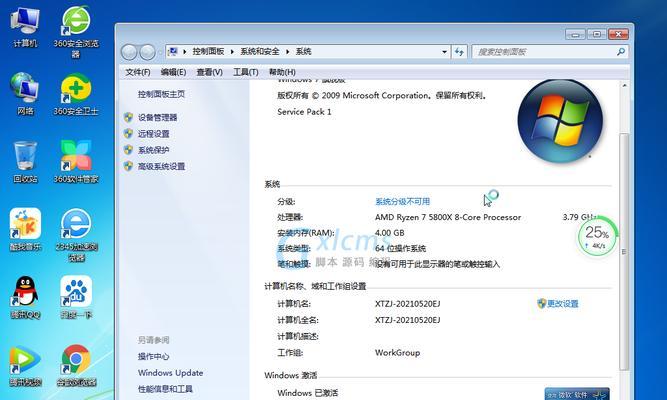Click the 4.00 GB installed memory value
The image size is (667, 400).
390,233
